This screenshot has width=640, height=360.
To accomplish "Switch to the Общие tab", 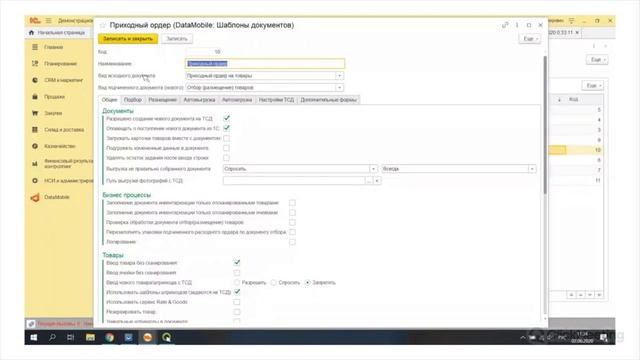I will coord(109,100).
